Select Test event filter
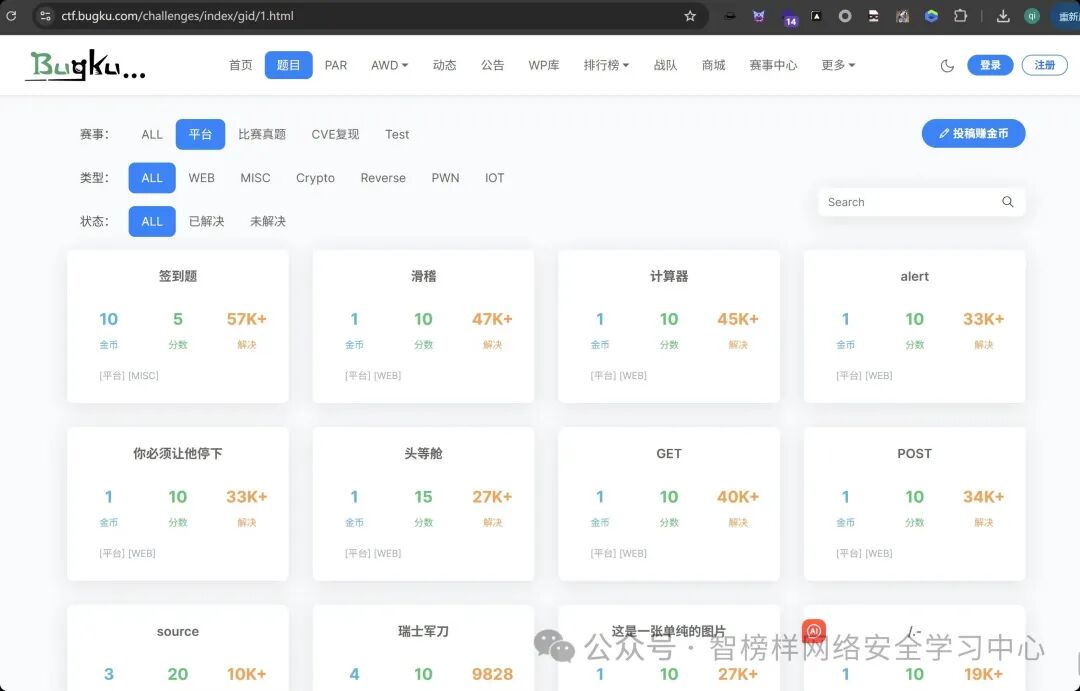 pos(397,134)
